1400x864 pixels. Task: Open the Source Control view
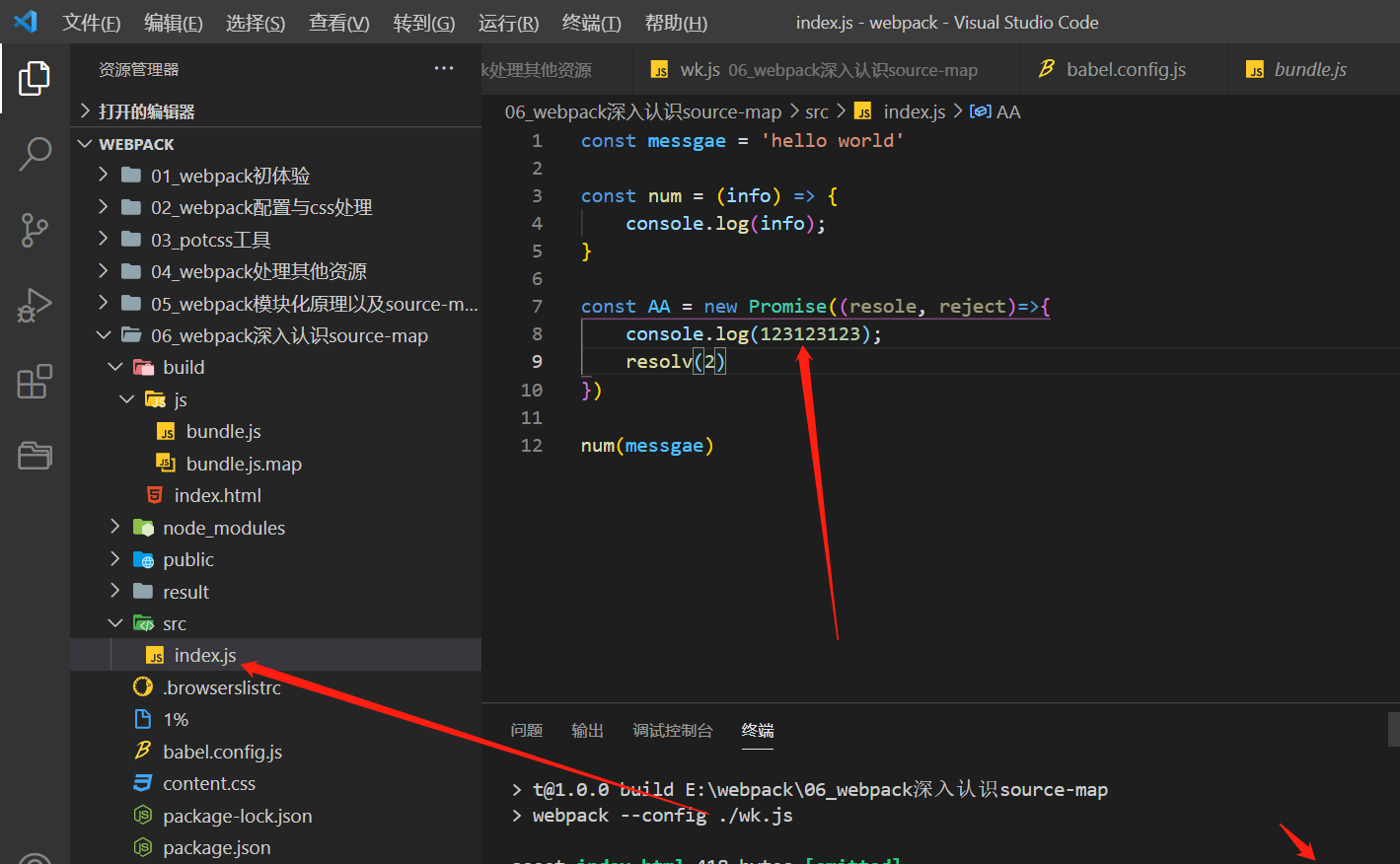click(x=35, y=230)
